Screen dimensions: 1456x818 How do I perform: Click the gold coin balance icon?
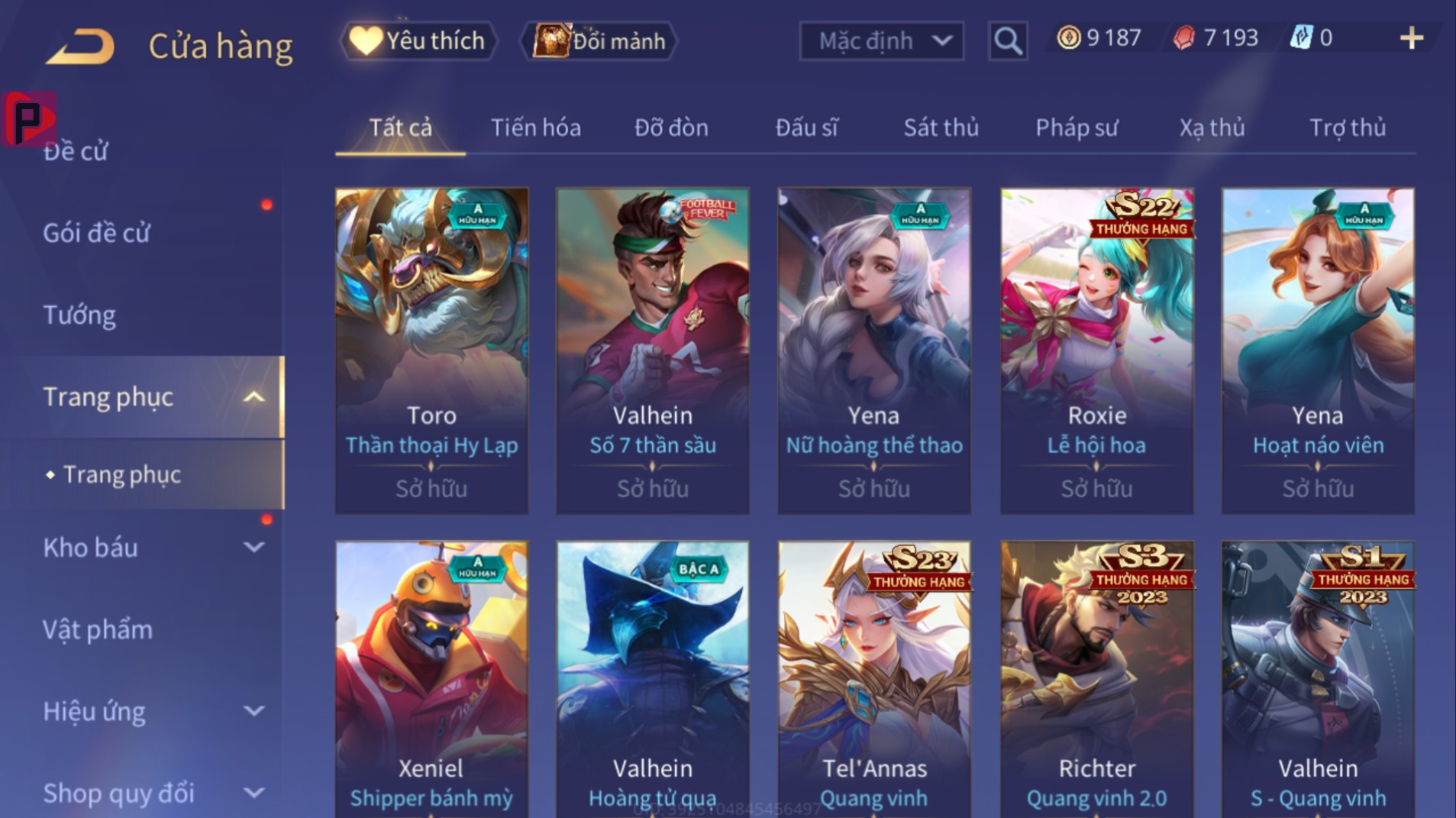pos(1069,37)
